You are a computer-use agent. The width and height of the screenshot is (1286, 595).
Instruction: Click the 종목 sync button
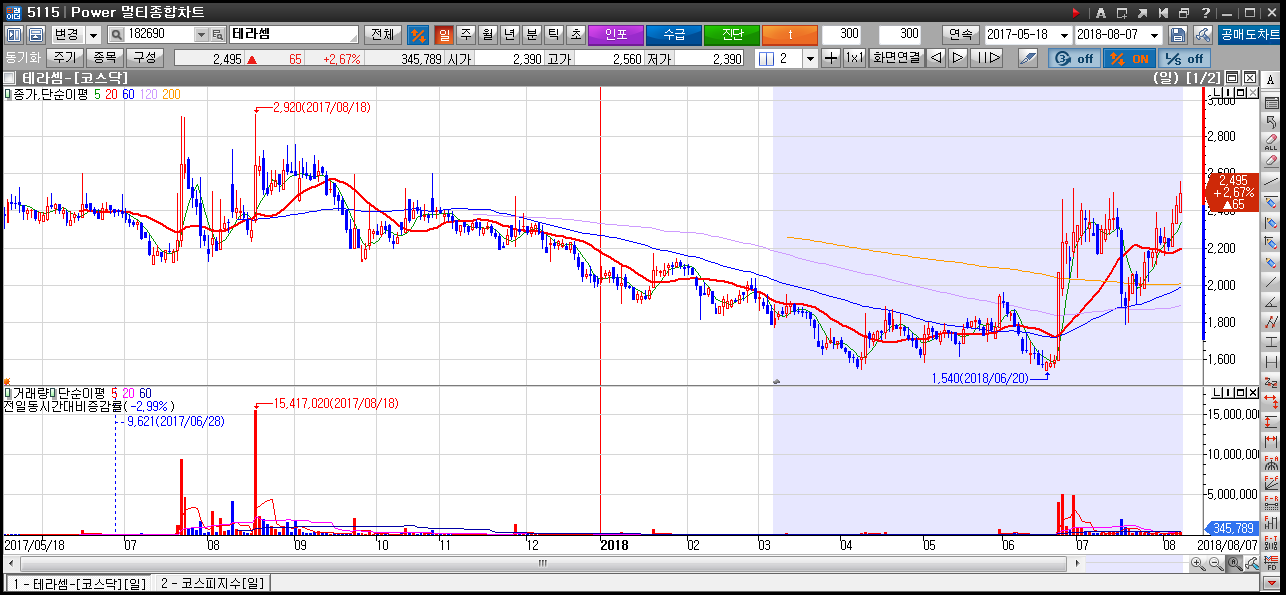pyautogui.click(x=104, y=58)
